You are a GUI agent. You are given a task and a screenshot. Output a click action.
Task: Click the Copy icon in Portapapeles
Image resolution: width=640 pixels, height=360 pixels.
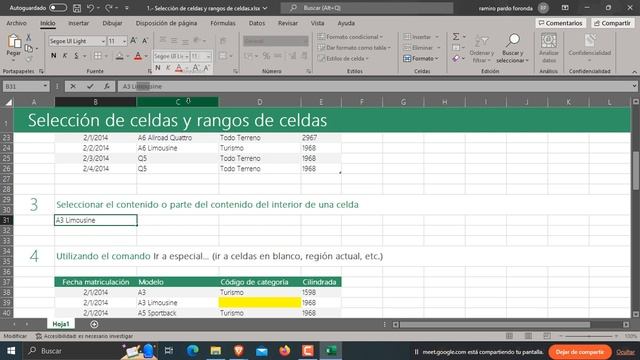click(29, 49)
